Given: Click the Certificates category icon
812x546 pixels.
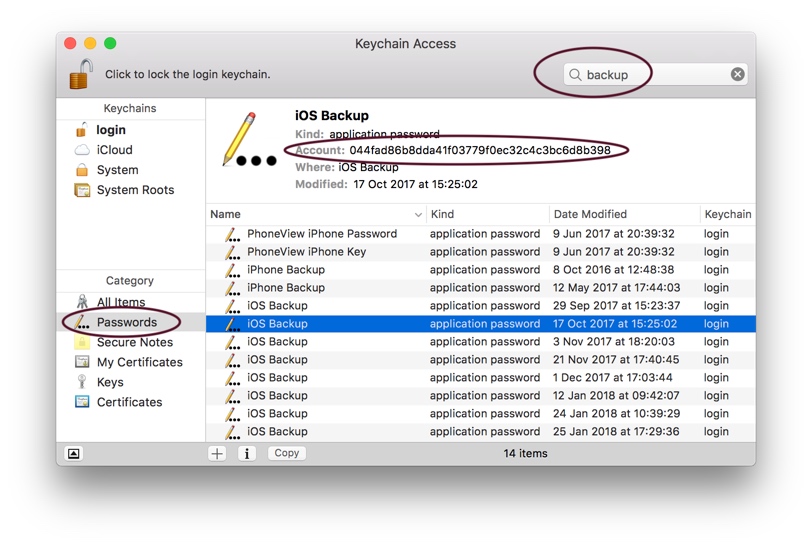Looking at the screenshot, I should (x=82, y=401).
